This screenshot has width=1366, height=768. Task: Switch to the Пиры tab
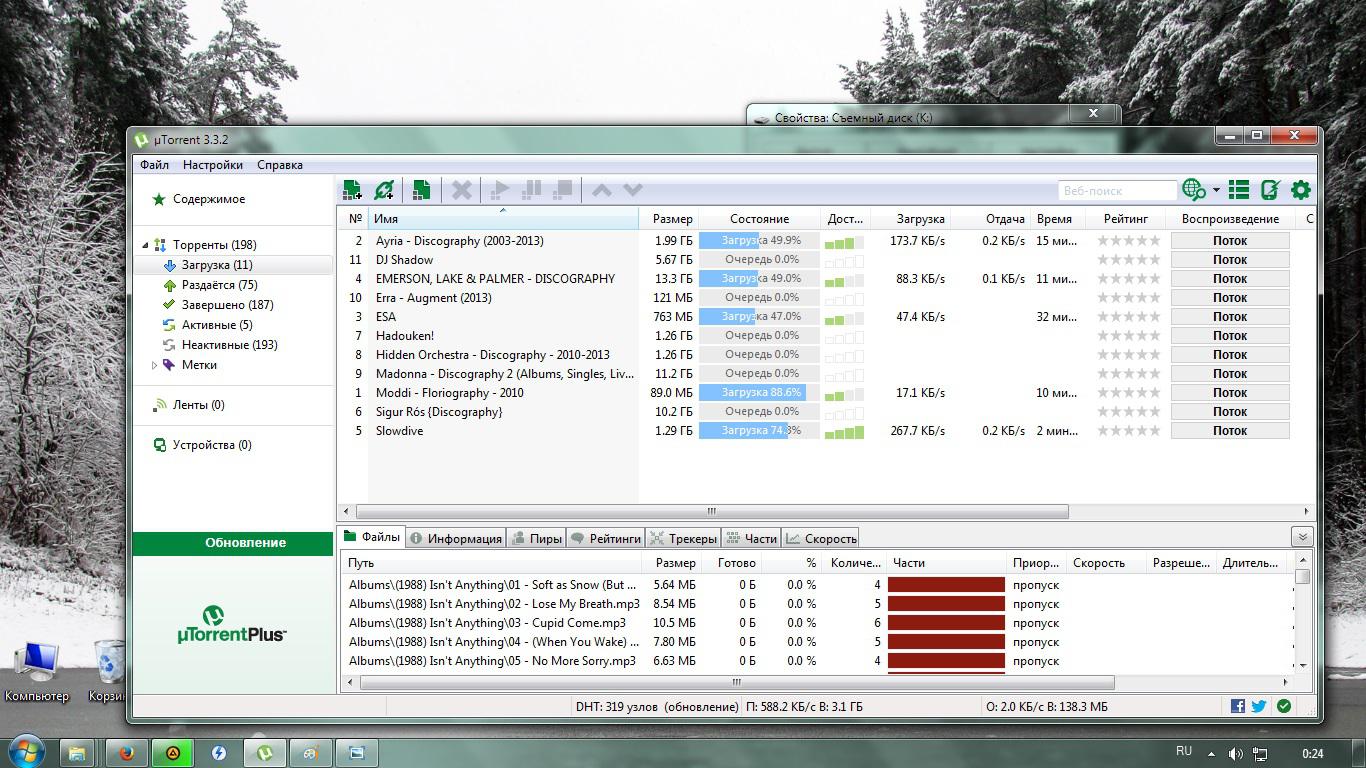pyautogui.click(x=537, y=538)
